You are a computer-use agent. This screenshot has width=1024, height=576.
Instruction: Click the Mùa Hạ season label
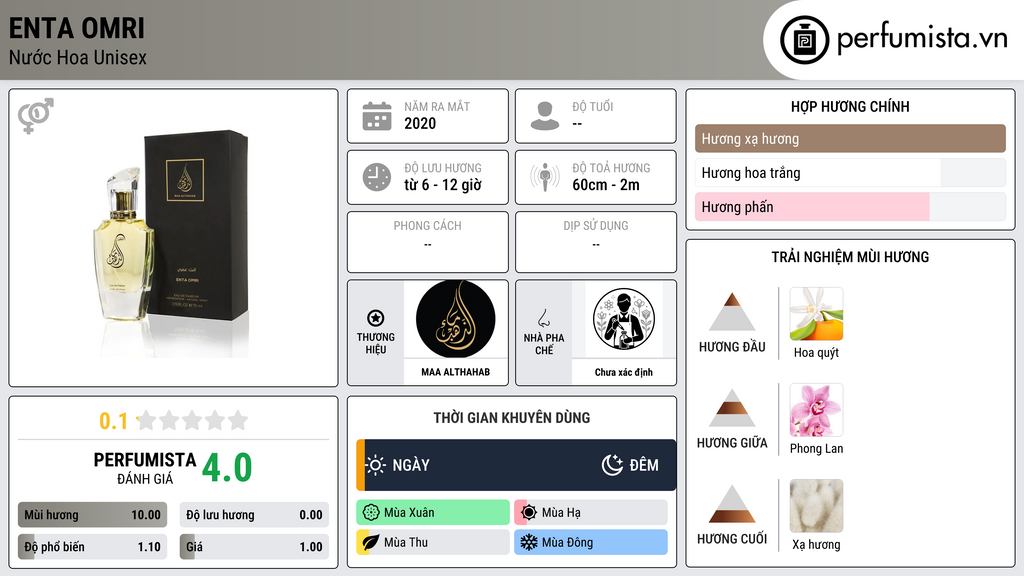(x=561, y=513)
